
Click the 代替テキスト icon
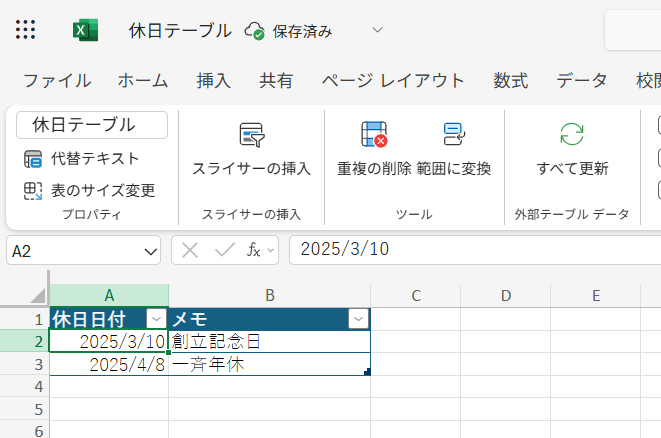(x=33, y=159)
